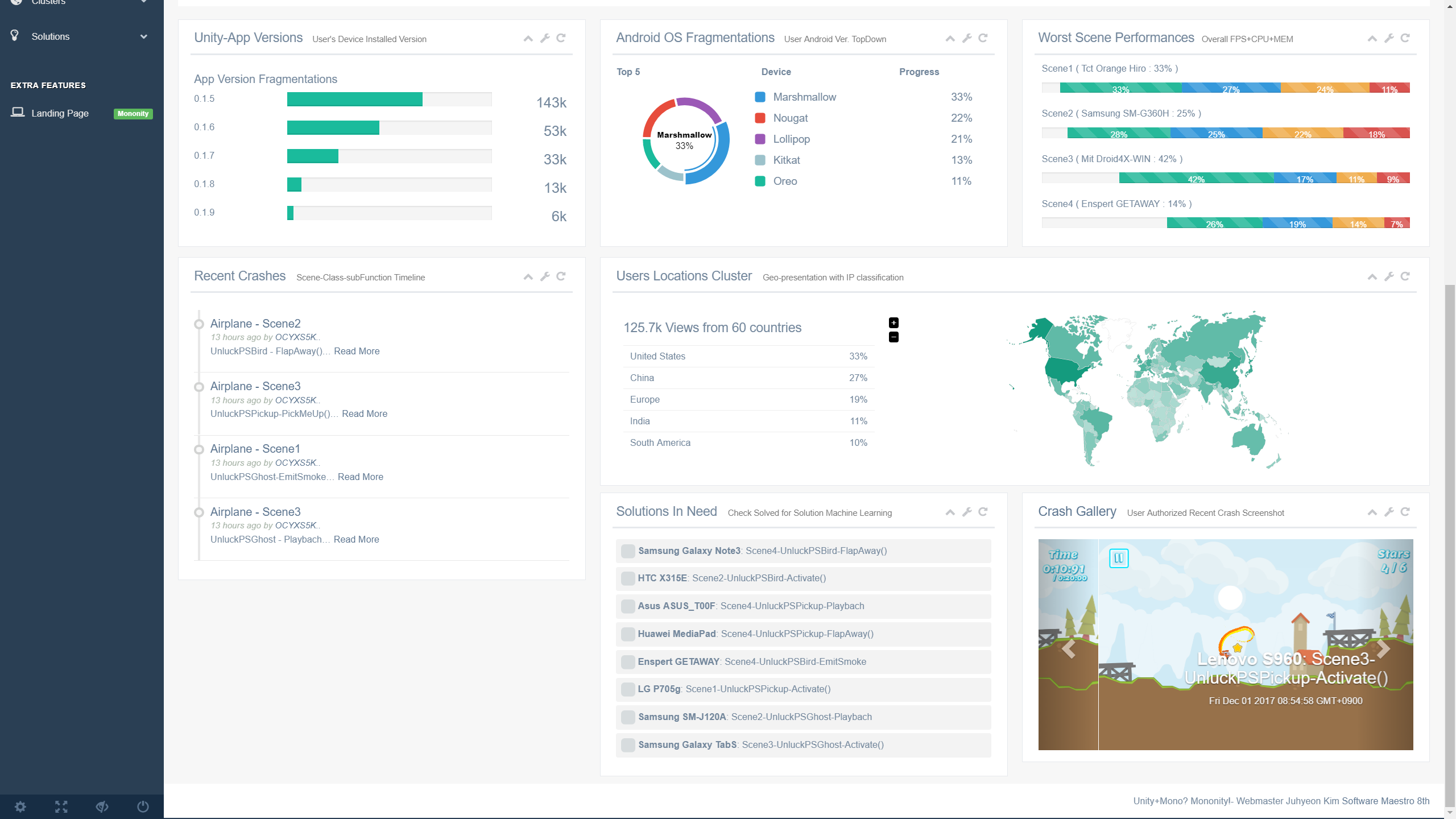The image size is (1456, 819).
Task: Collapse Android OS Fragmentations panel
Action: (x=950, y=39)
